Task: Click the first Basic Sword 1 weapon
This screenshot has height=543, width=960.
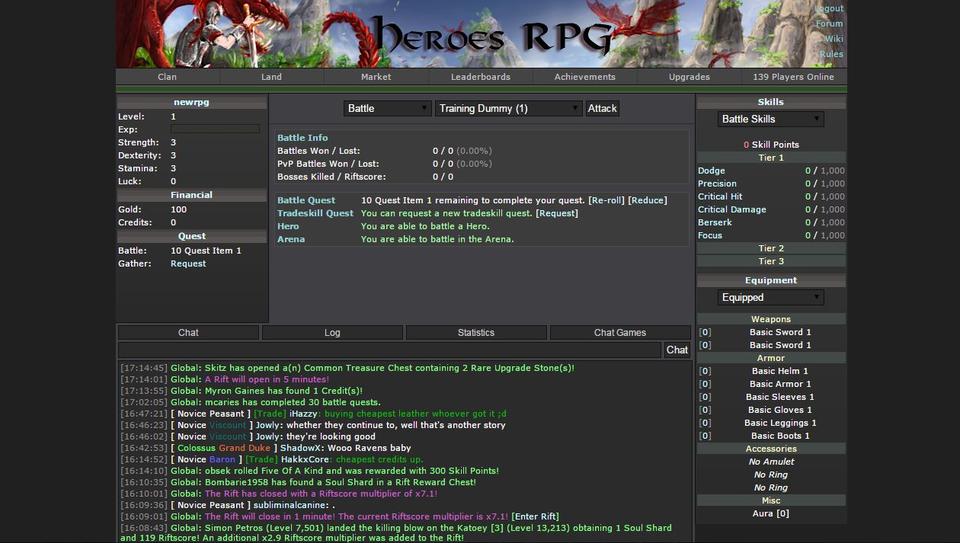Action: [780, 332]
